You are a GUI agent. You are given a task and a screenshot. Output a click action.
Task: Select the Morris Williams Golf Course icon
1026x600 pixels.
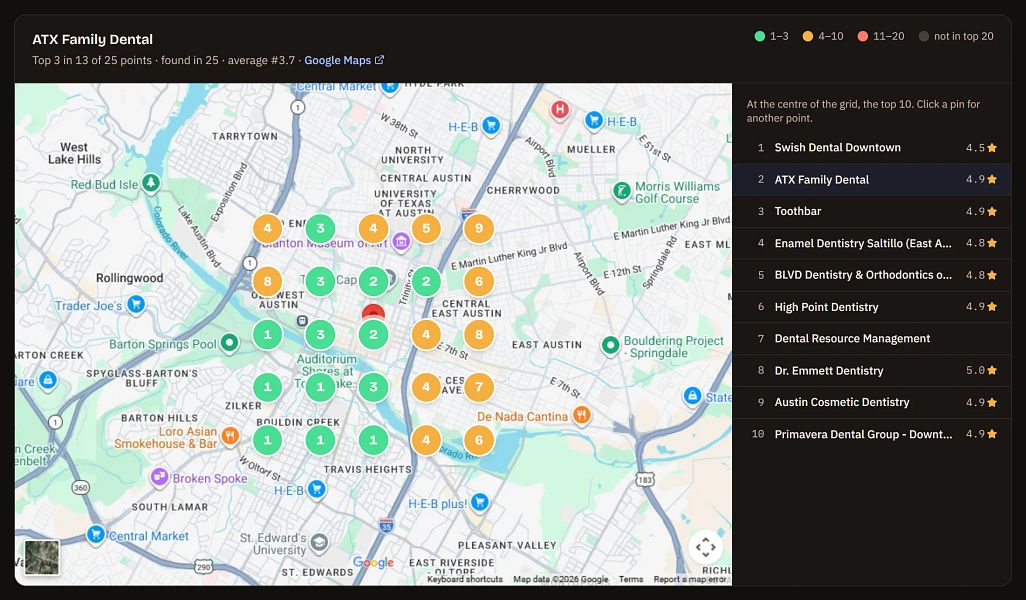click(x=621, y=191)
